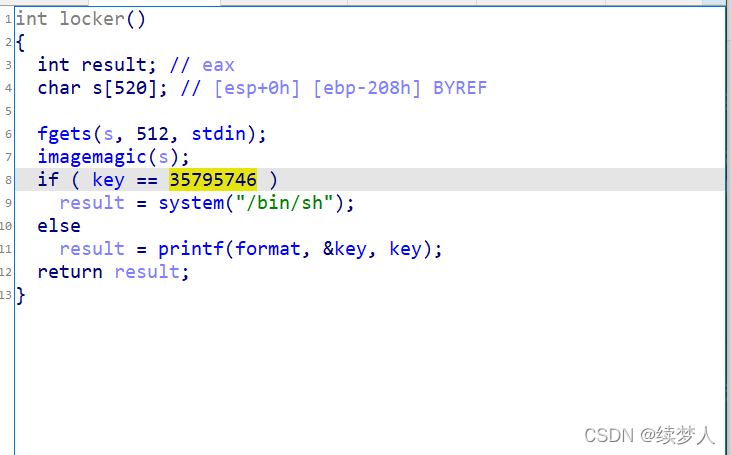Click key in the if condition
Image resolution: width=731 pixels, height=455 pixels.
[108, 180]
